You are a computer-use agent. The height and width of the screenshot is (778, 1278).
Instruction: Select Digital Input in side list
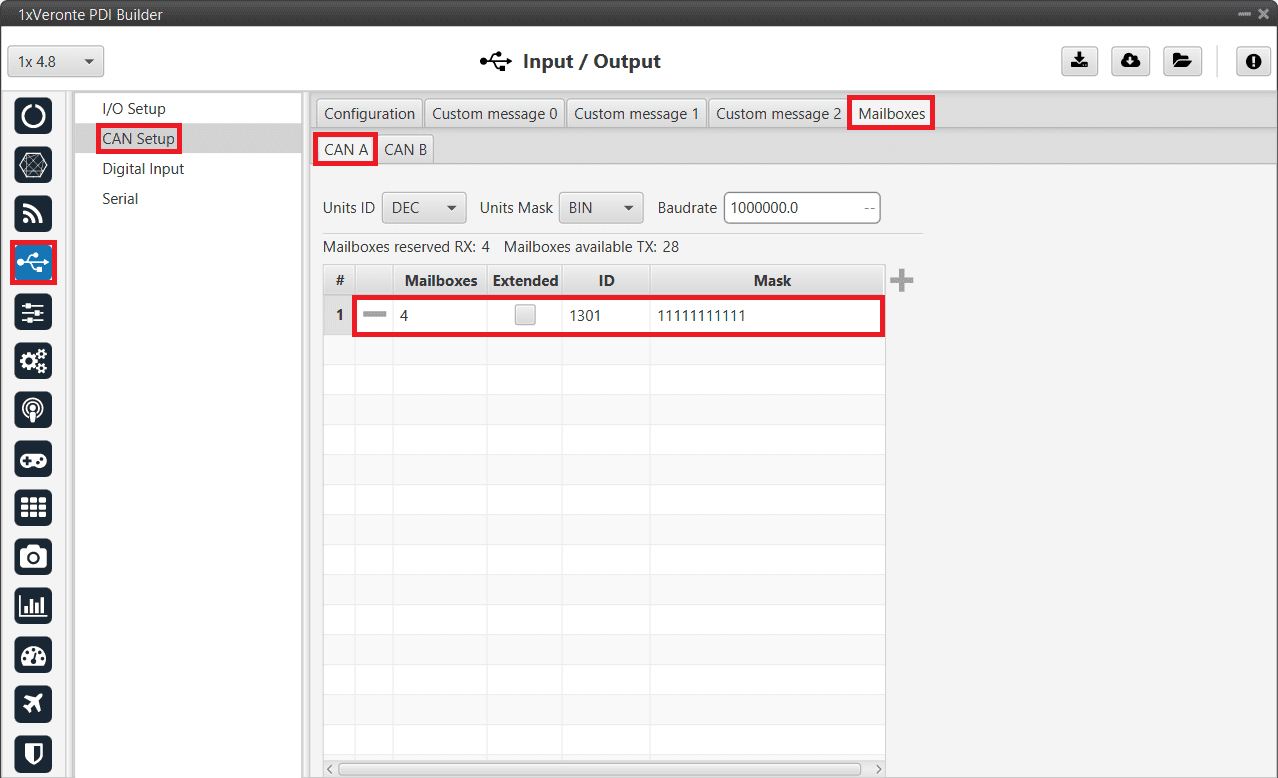click(x=143, y=168)
